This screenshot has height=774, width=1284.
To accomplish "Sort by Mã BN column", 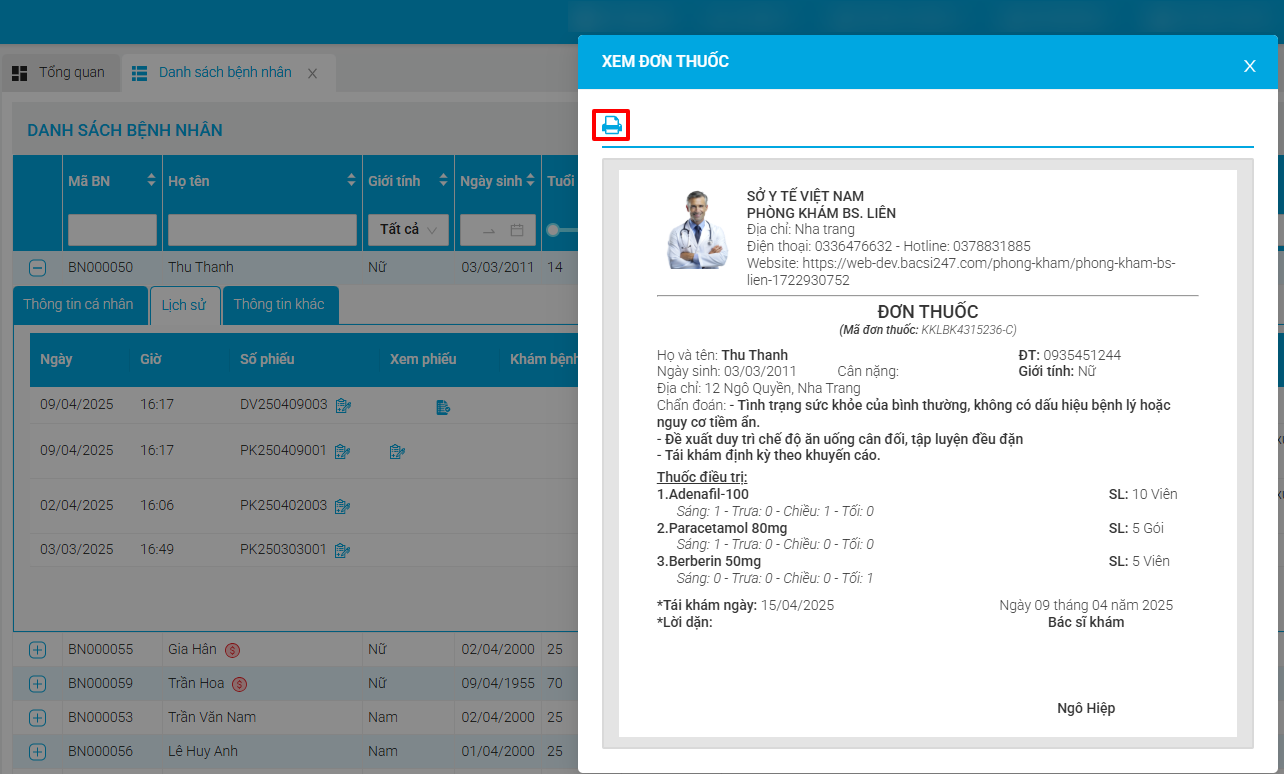I will click(151, 181).
